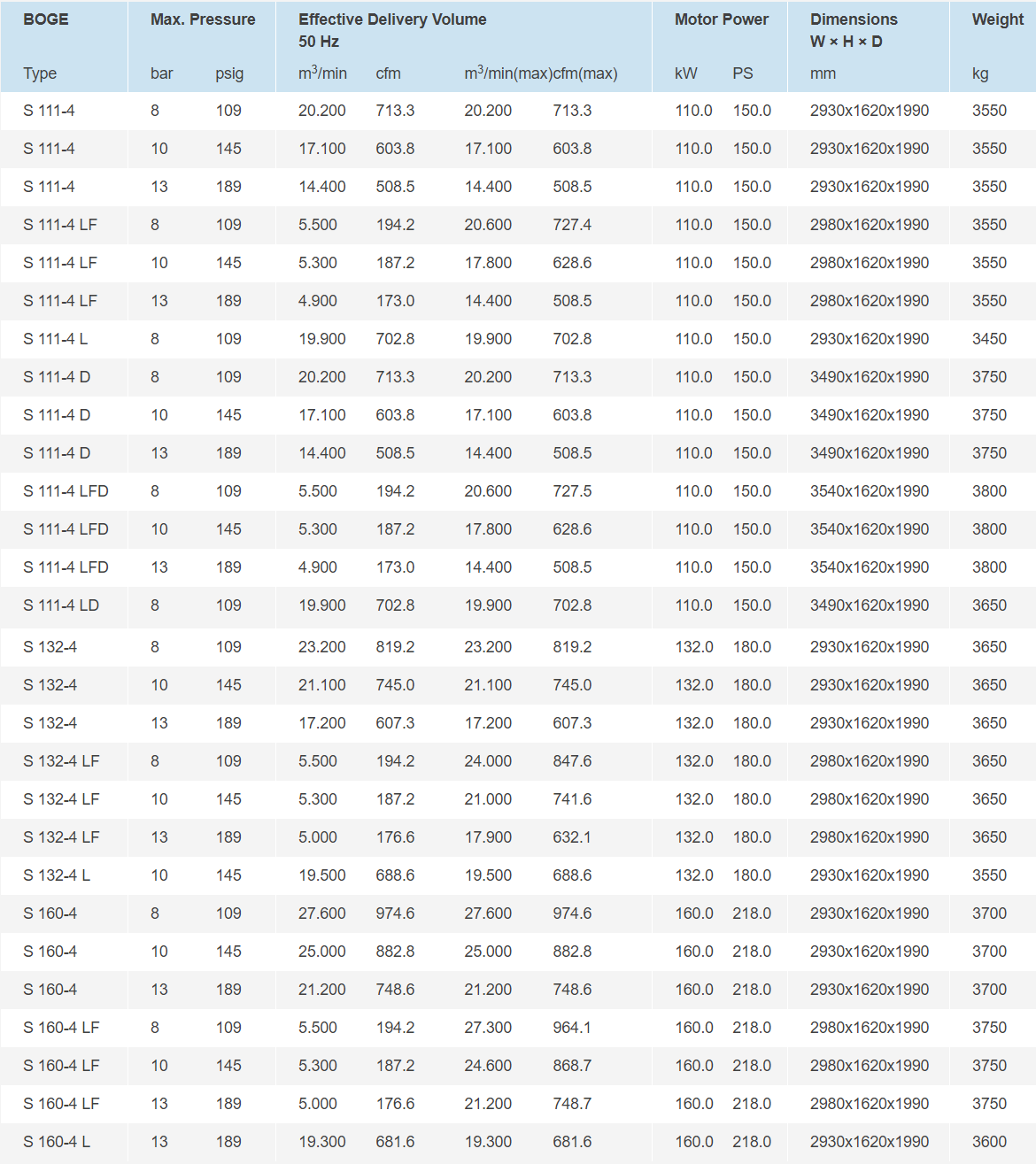Screen dimensions: 1036x1164
Task: Select the "S 160-4 L" type cell
Action: tap(57, 1142)
